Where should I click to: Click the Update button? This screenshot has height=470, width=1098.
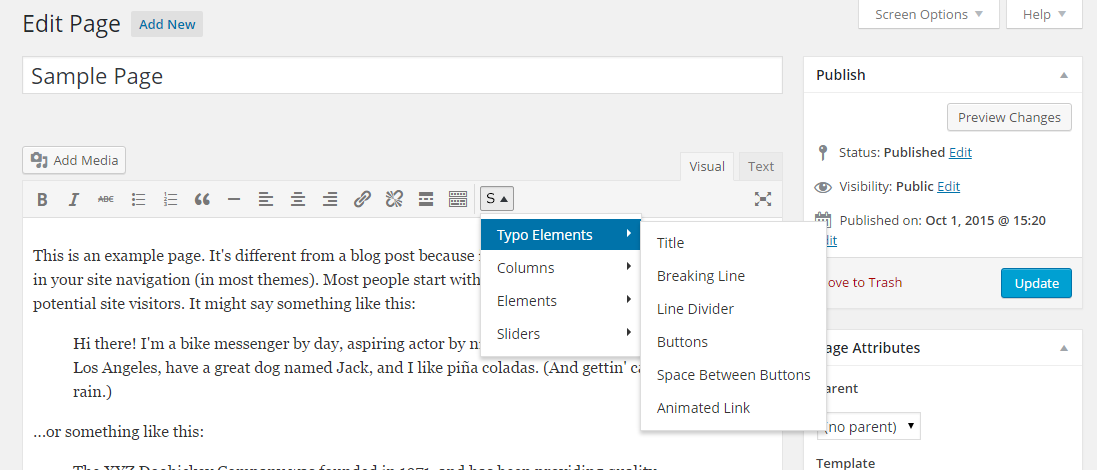click(x=1036, y=283)
